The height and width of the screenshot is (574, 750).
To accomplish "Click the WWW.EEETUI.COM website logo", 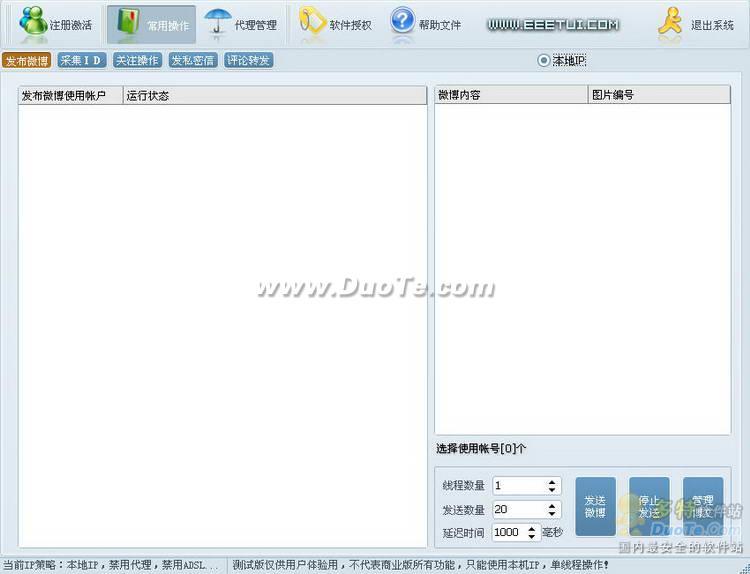I will pos(553,24).
